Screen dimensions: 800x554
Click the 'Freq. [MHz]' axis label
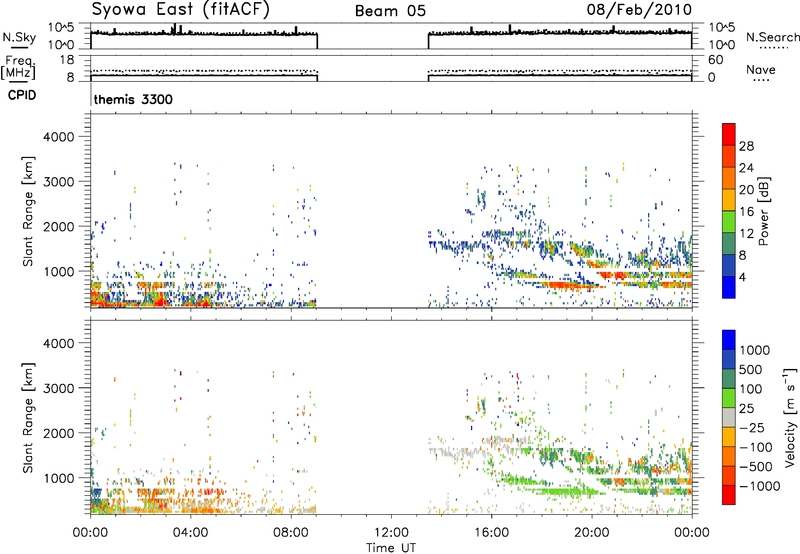point(19,67)
